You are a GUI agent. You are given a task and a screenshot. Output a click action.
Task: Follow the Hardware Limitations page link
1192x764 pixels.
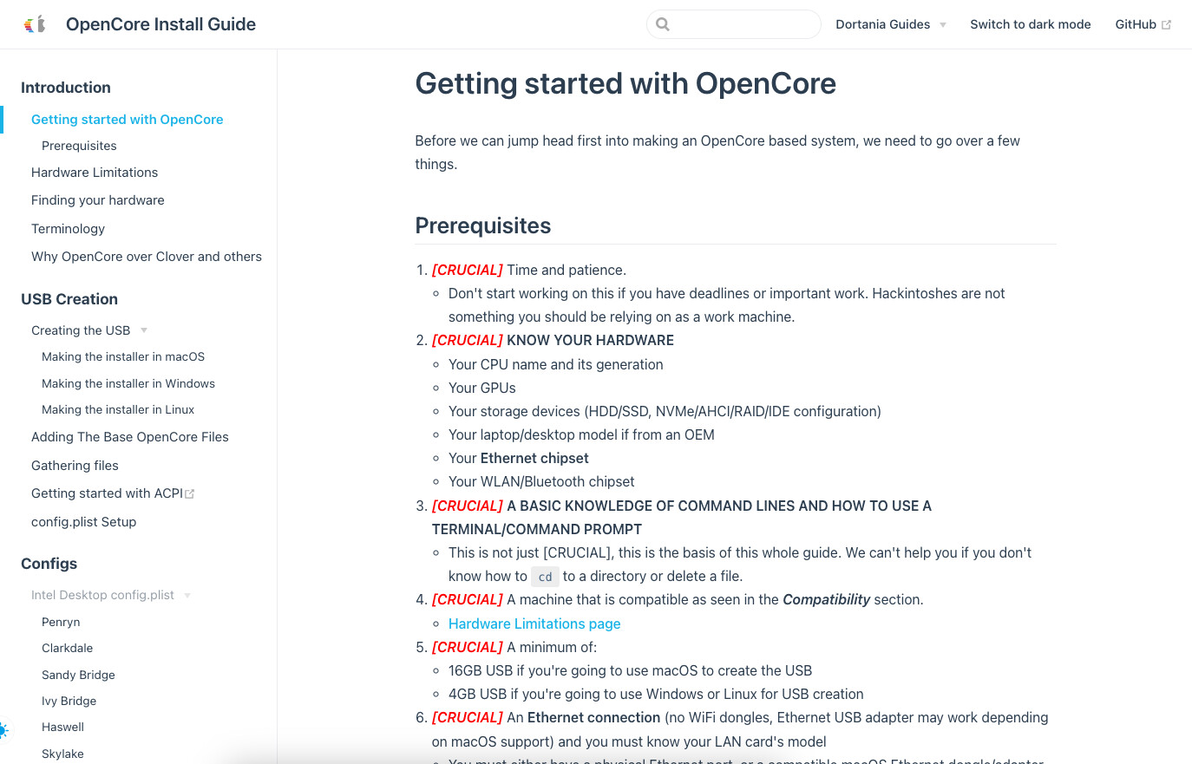coord(534,623)
